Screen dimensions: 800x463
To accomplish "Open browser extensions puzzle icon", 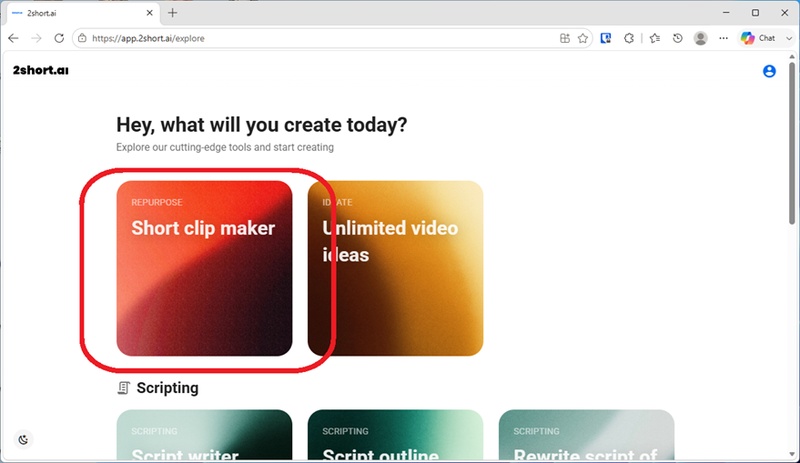I will point(629,38).
